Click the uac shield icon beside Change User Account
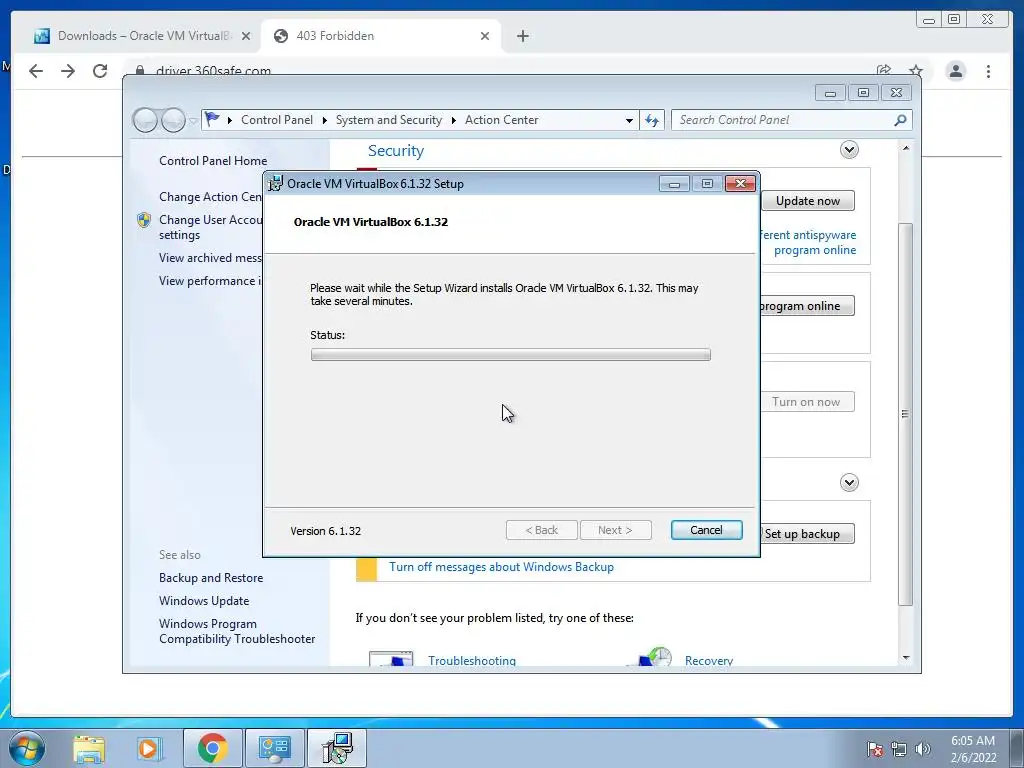 (144, 220)
